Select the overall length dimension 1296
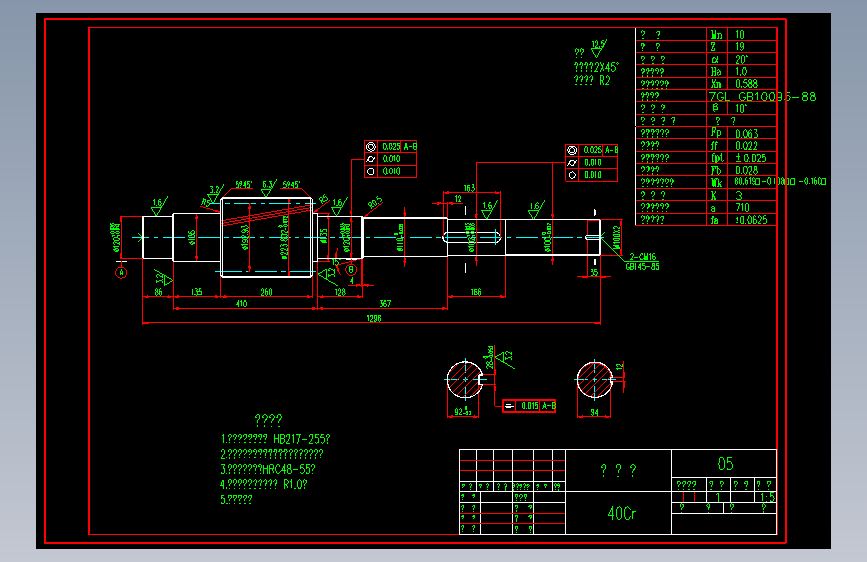The height and width of the screenshot is (562, 867). click(374, 318)
